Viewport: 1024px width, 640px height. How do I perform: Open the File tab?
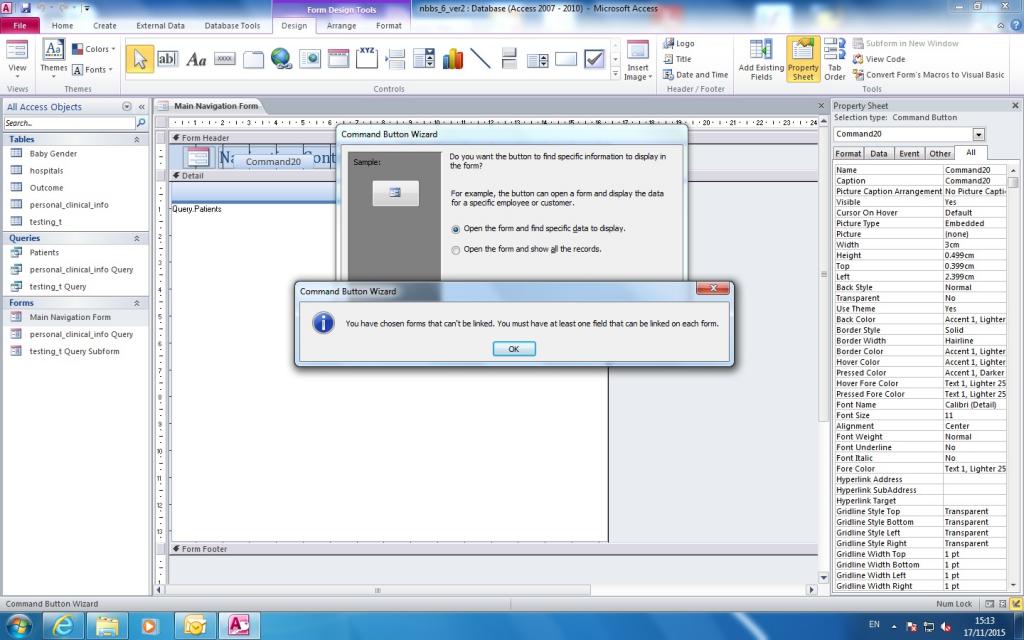click(20, 25)
